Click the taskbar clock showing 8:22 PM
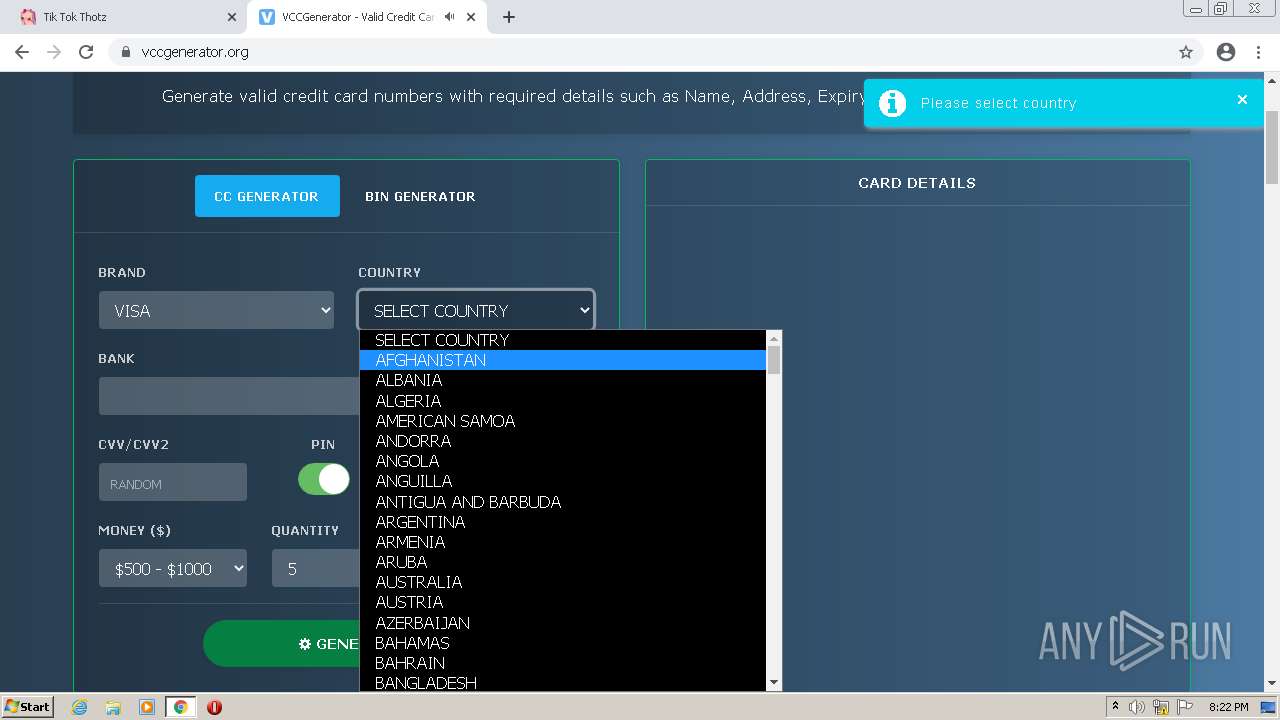The width and height of the screenshot is (1280, 720). pos(1228,707)
